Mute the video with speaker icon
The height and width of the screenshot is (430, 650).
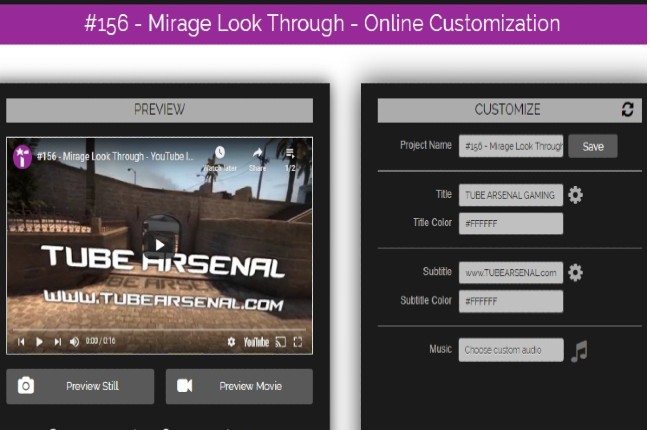coord(74,342)
